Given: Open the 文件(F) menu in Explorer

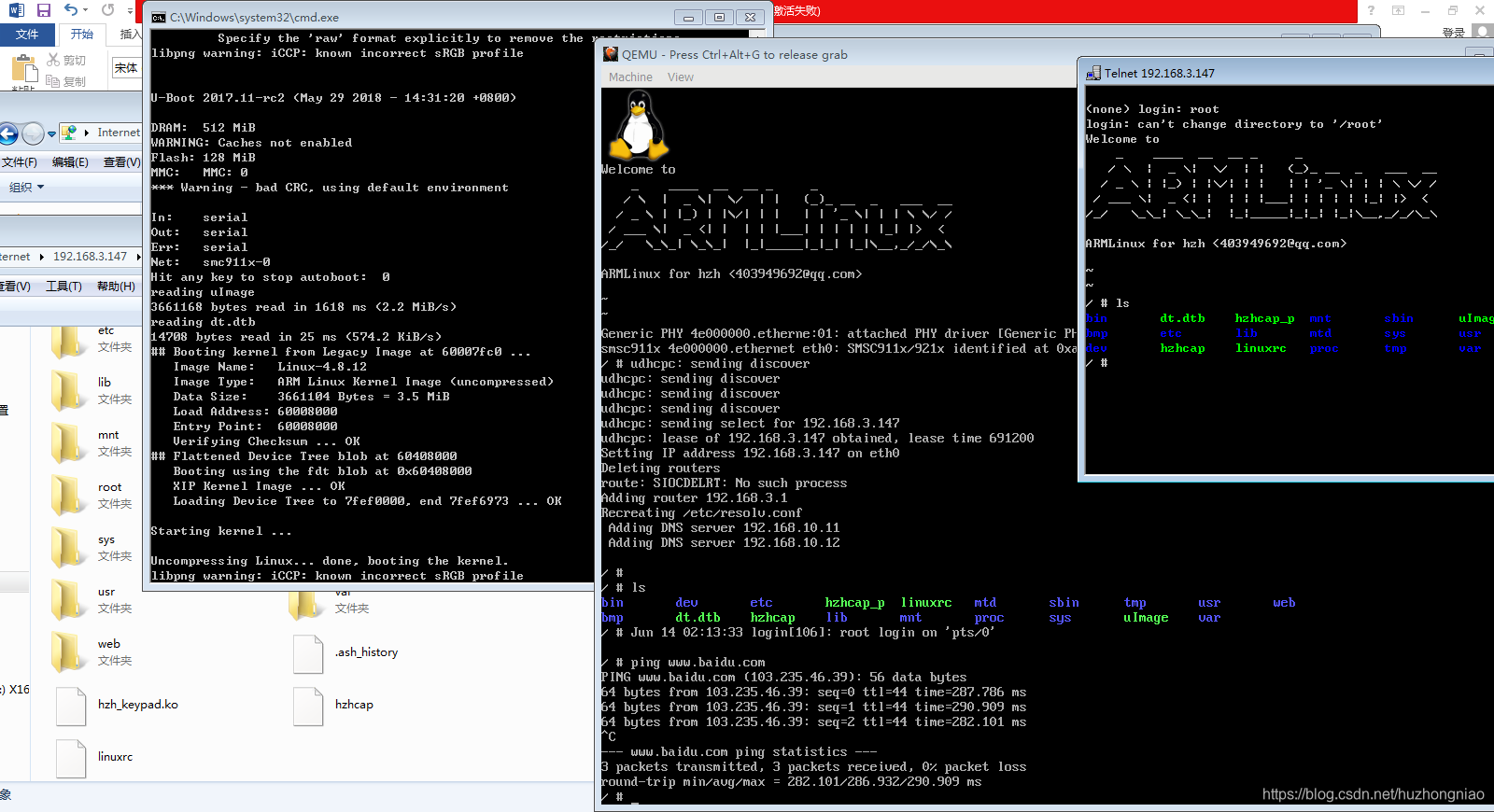Looking at the screenshot, I should [19, 162].
